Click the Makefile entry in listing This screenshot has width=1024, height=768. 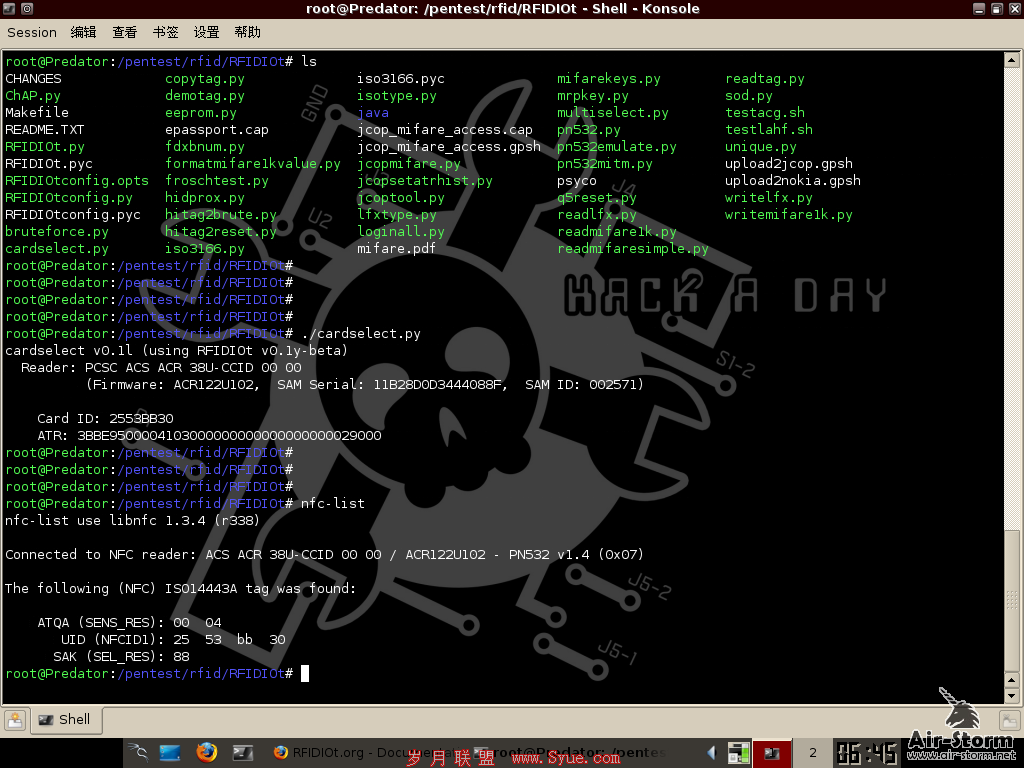37,112
